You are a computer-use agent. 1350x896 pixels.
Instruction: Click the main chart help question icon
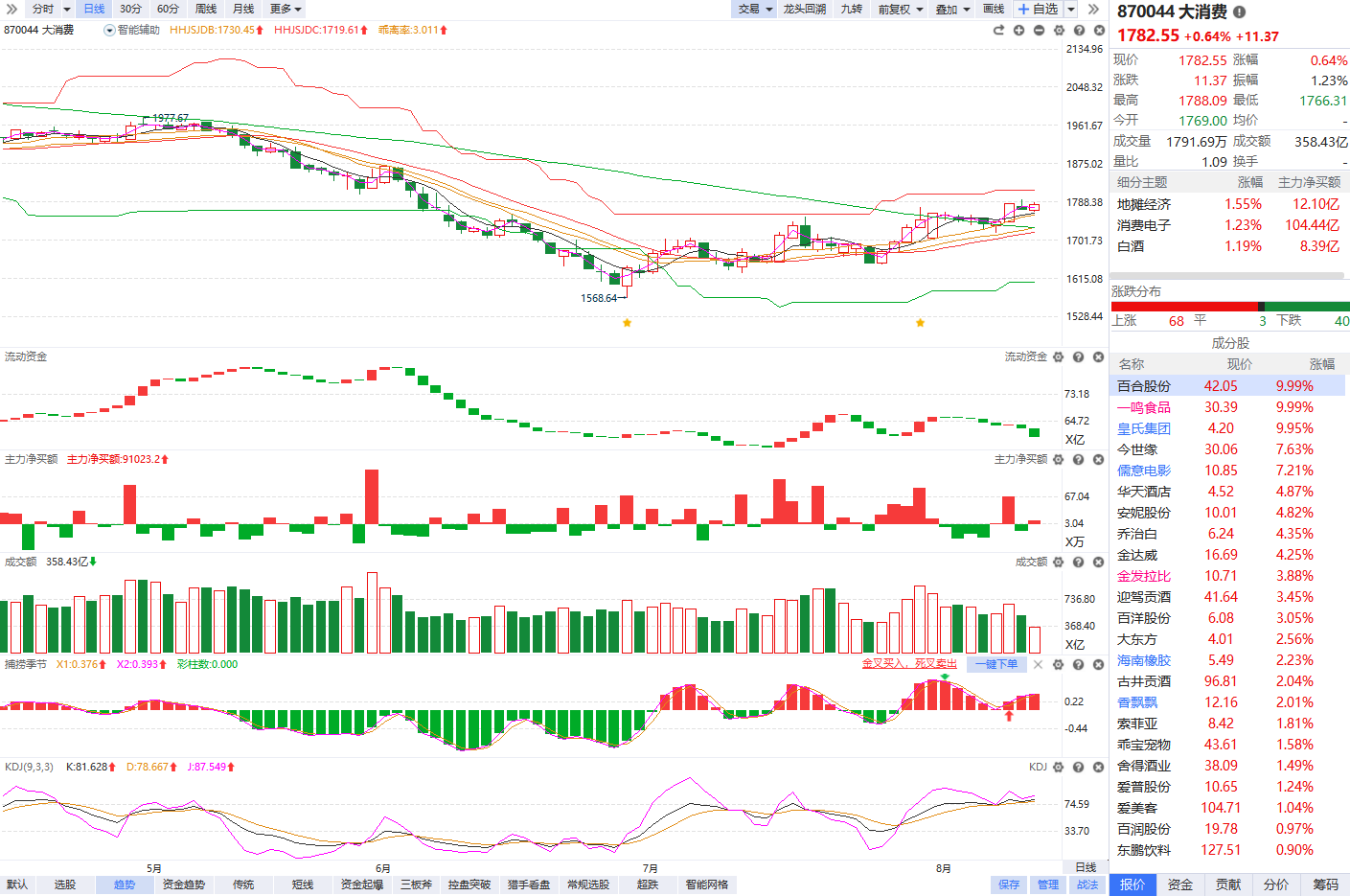tap(1079, 30)
